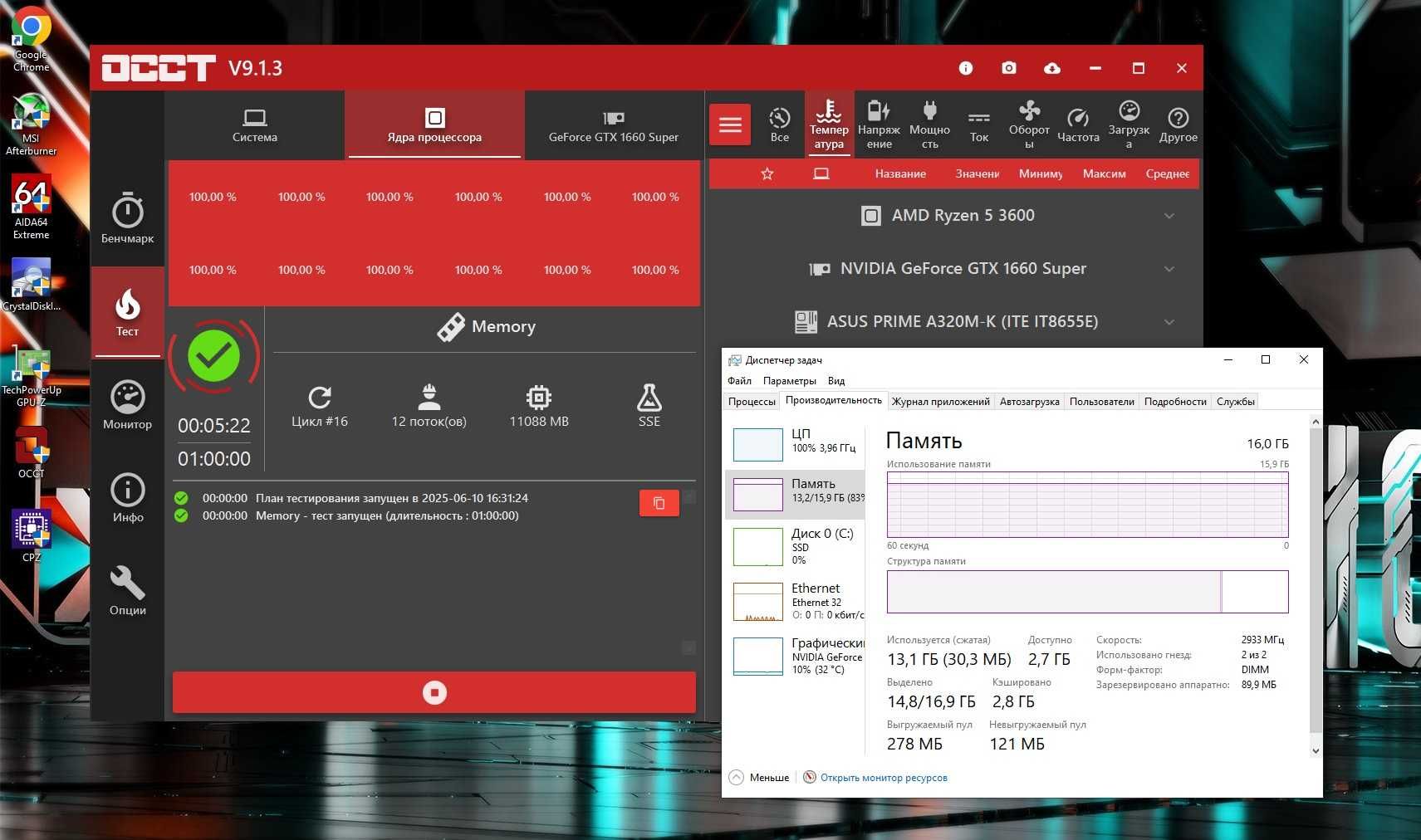
Task: Open the Опции wrench section
Action: [x=127, y=591]
